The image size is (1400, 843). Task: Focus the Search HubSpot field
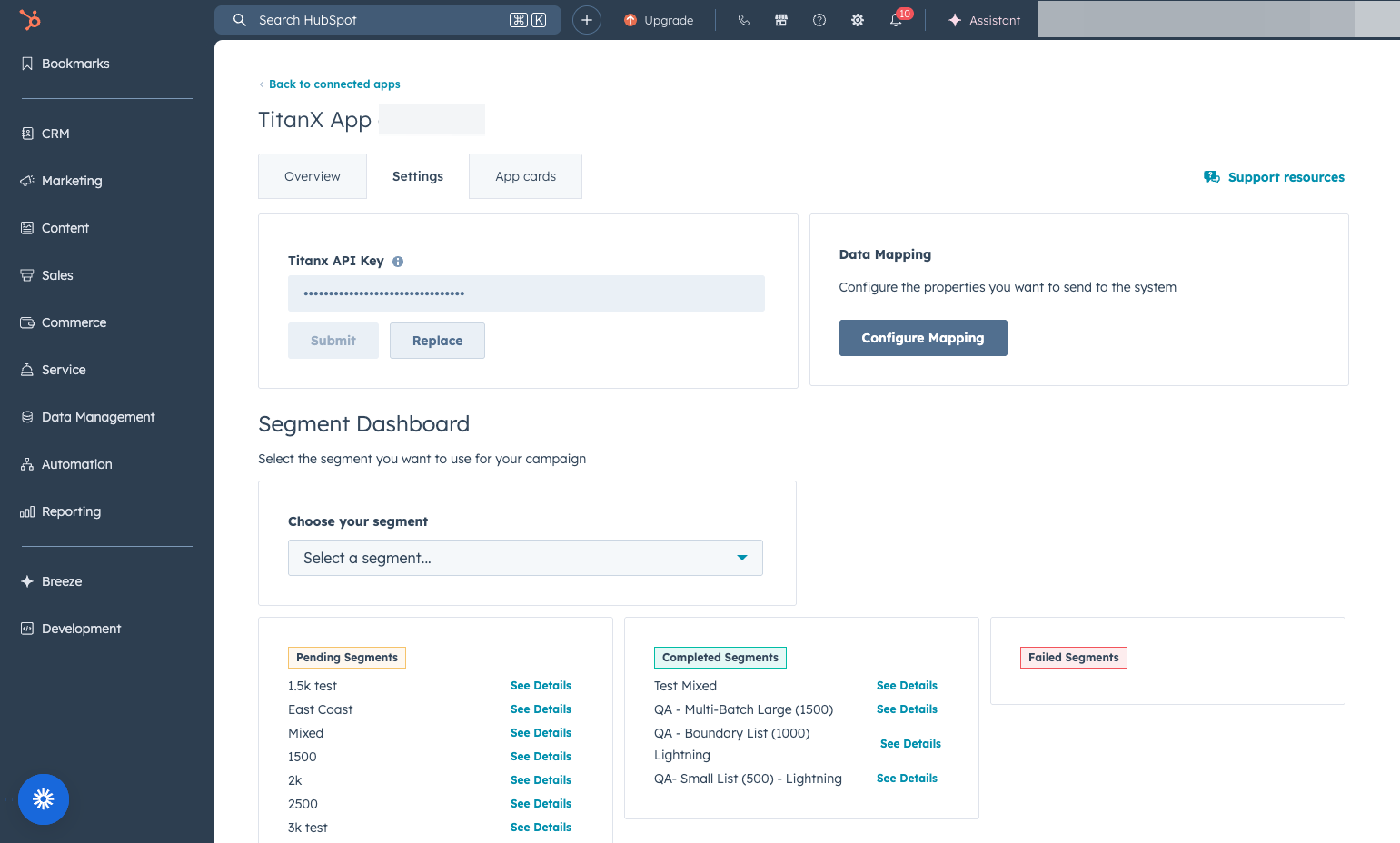tap(388, 20)
